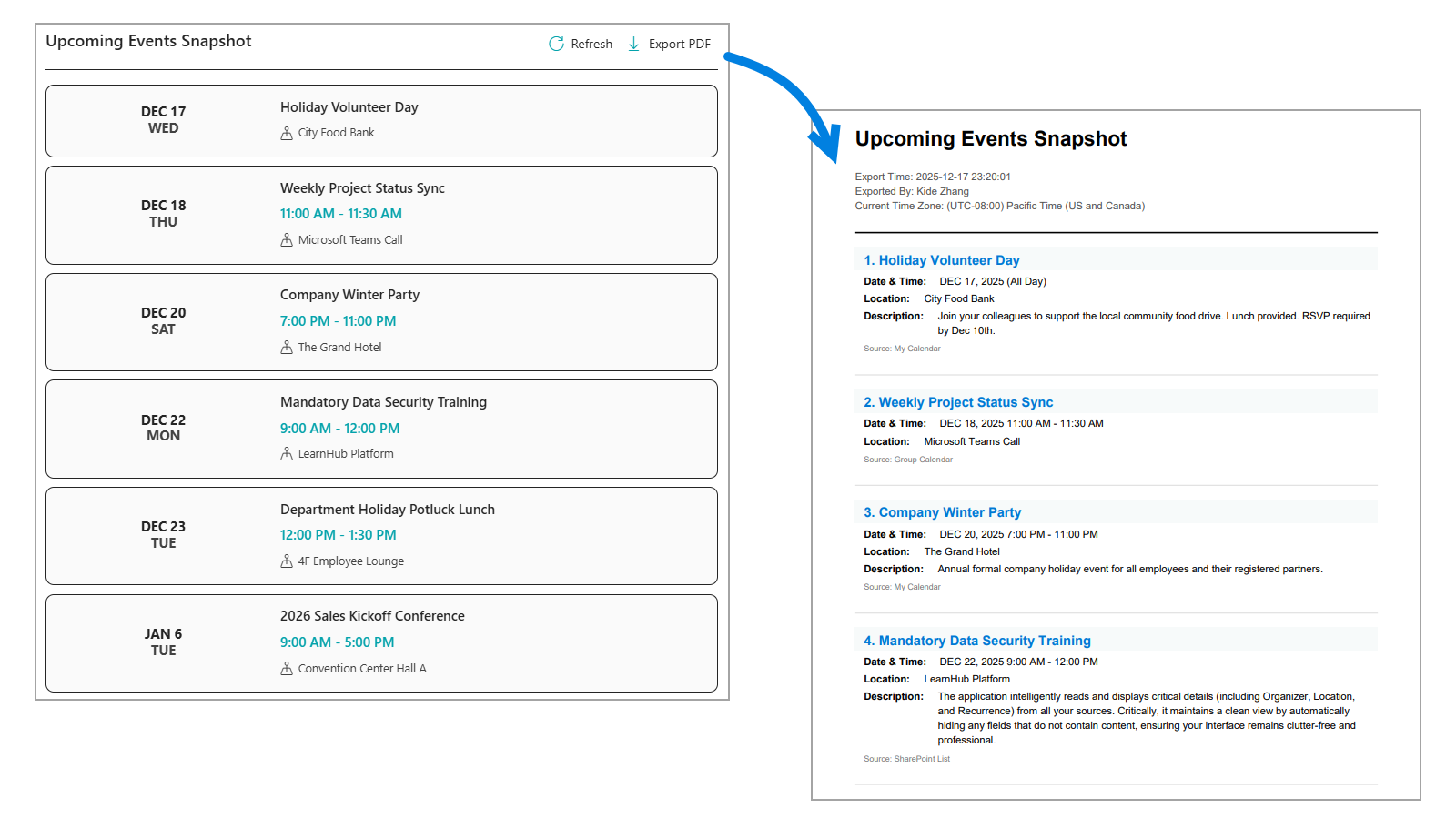Click the Refresh circular arrow icon
The width and height of the screenshot is (1456, 819).
point(556,44)
